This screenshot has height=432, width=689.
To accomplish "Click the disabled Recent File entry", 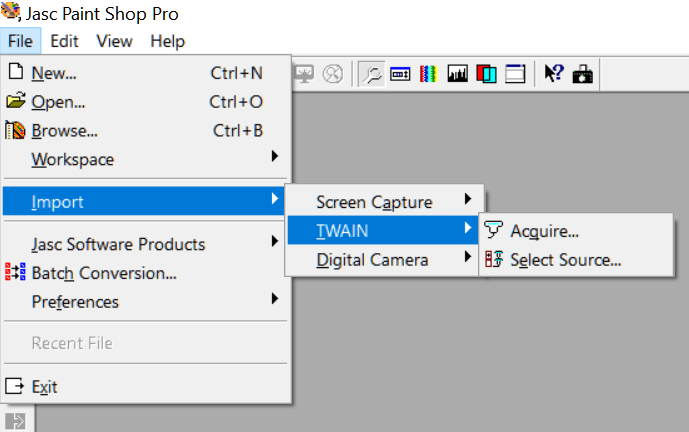I will click(x=146, y=343).
